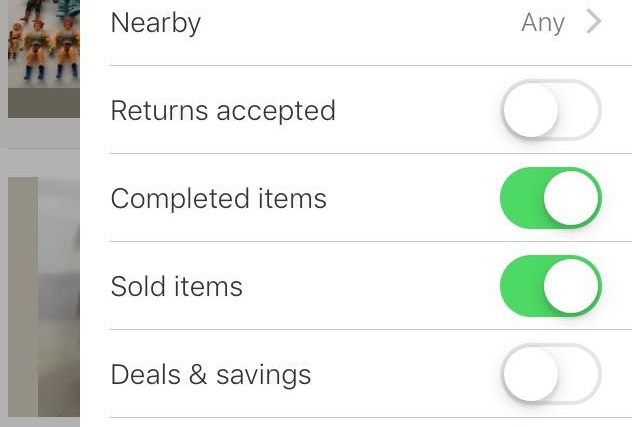This screenshot has height=427, width=632.
Task: Tap the "Returns accepted" label text
Action: coord(223,110)
